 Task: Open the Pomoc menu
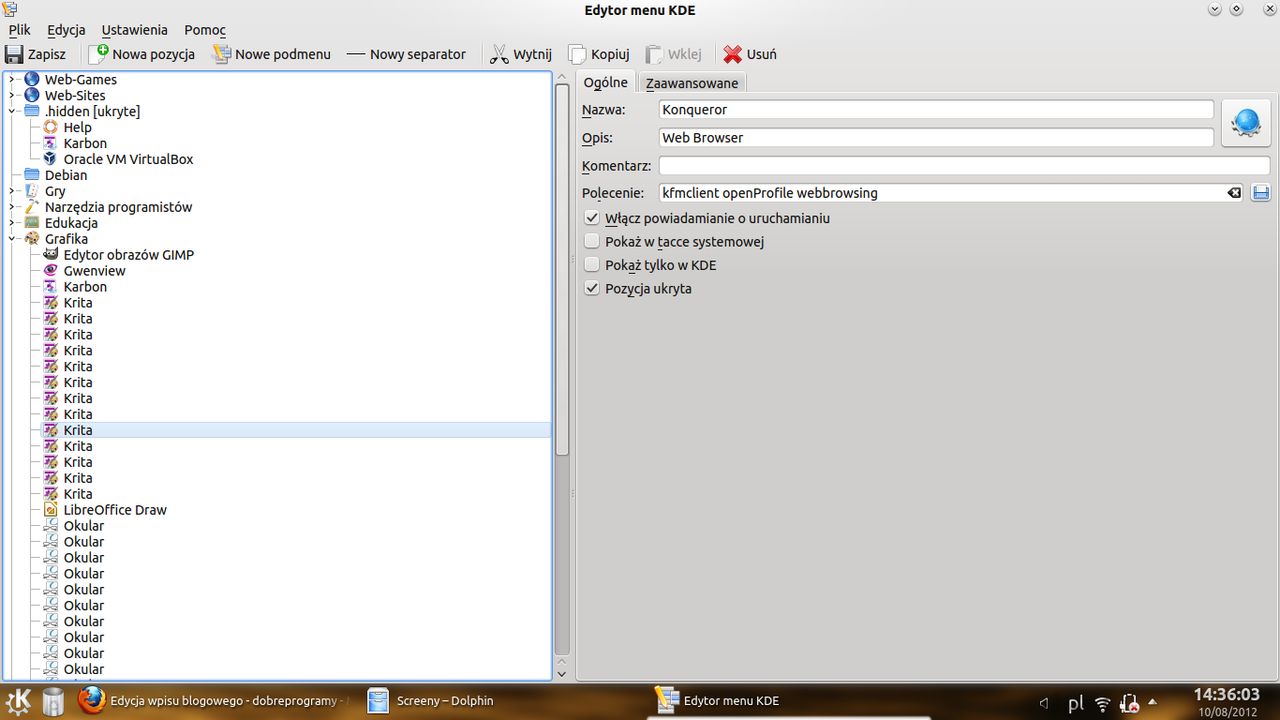click(x=205, y=30)
